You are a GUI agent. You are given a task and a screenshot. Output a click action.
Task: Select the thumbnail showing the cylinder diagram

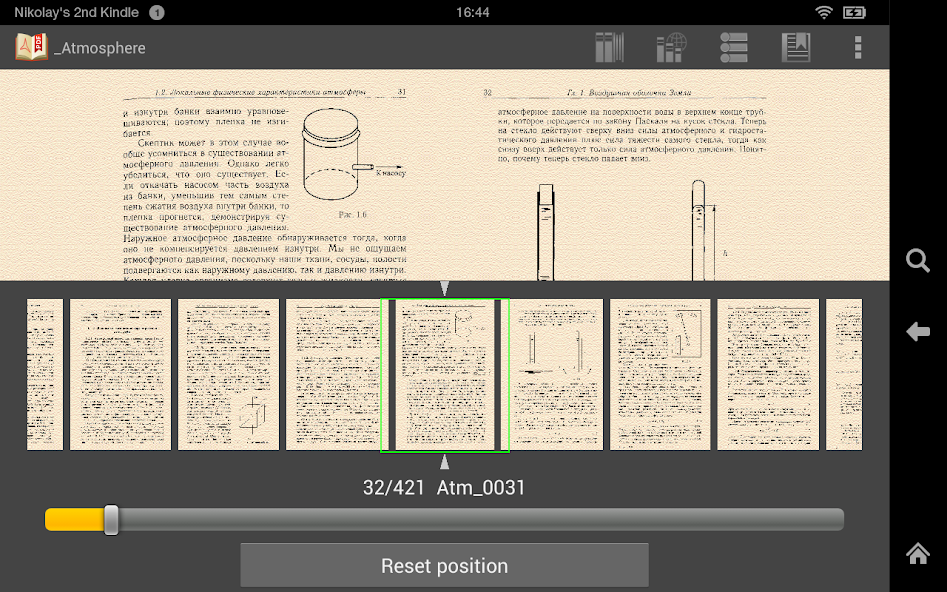click(x=228, y=375)
